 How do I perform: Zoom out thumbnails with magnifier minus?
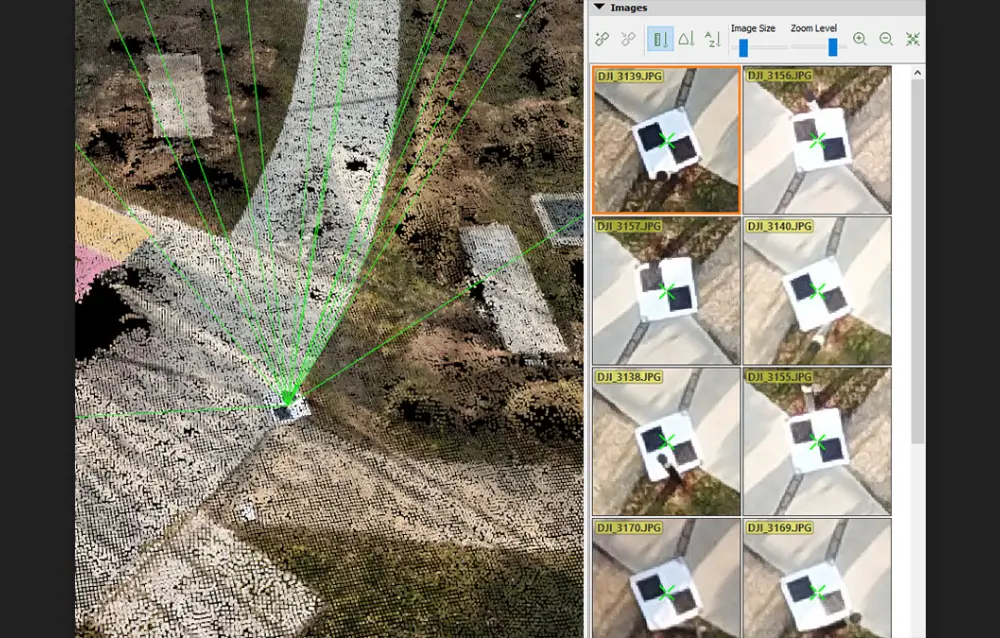tap(886, 40)
